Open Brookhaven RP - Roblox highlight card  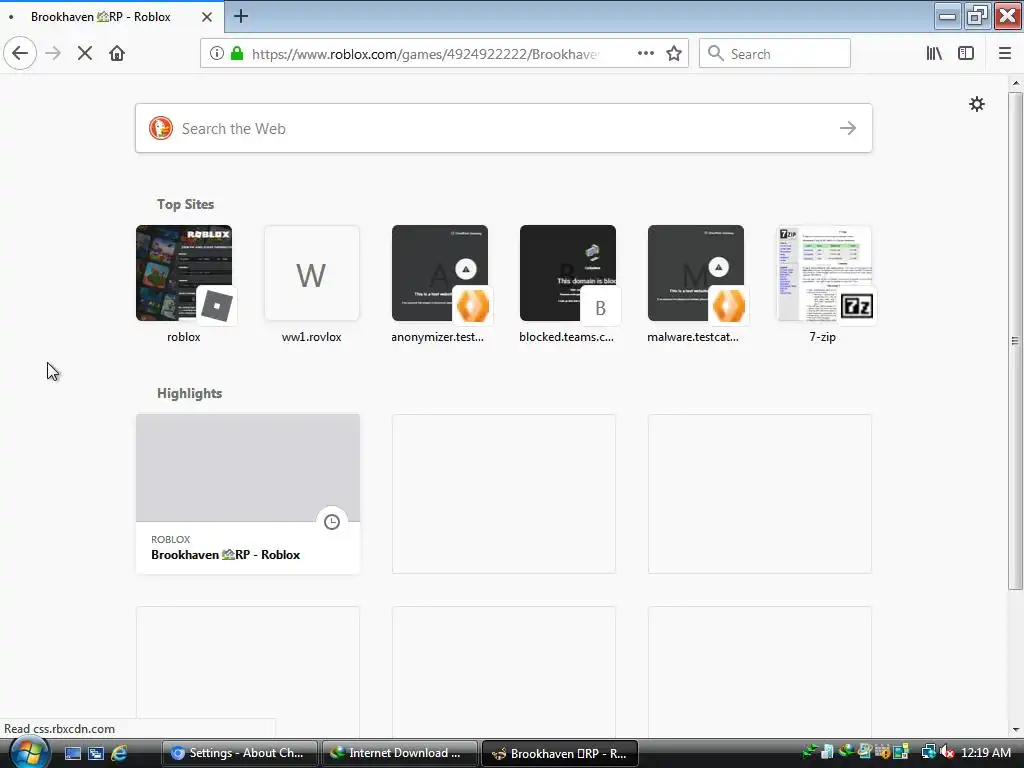248,494
